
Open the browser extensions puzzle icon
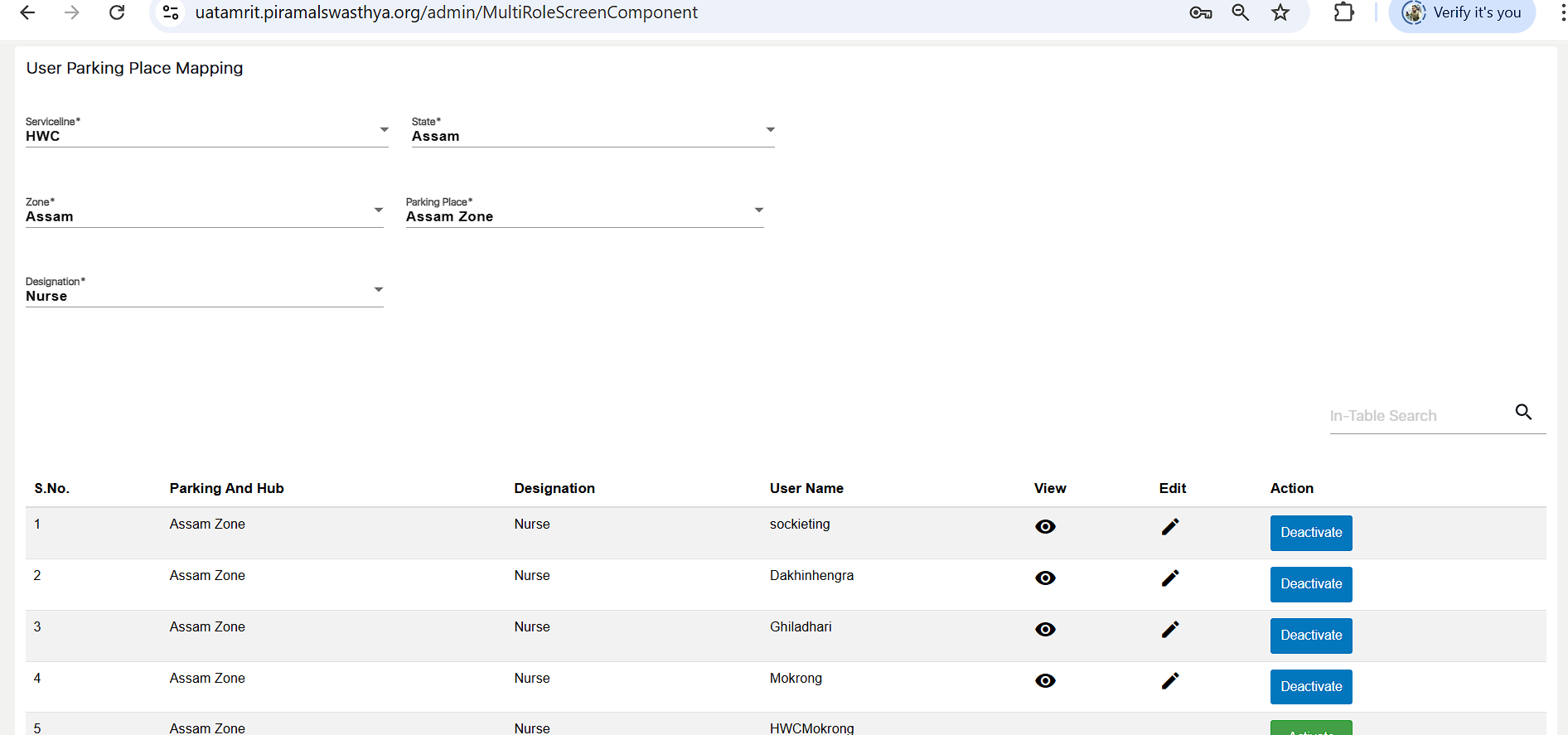[1343, 12]
